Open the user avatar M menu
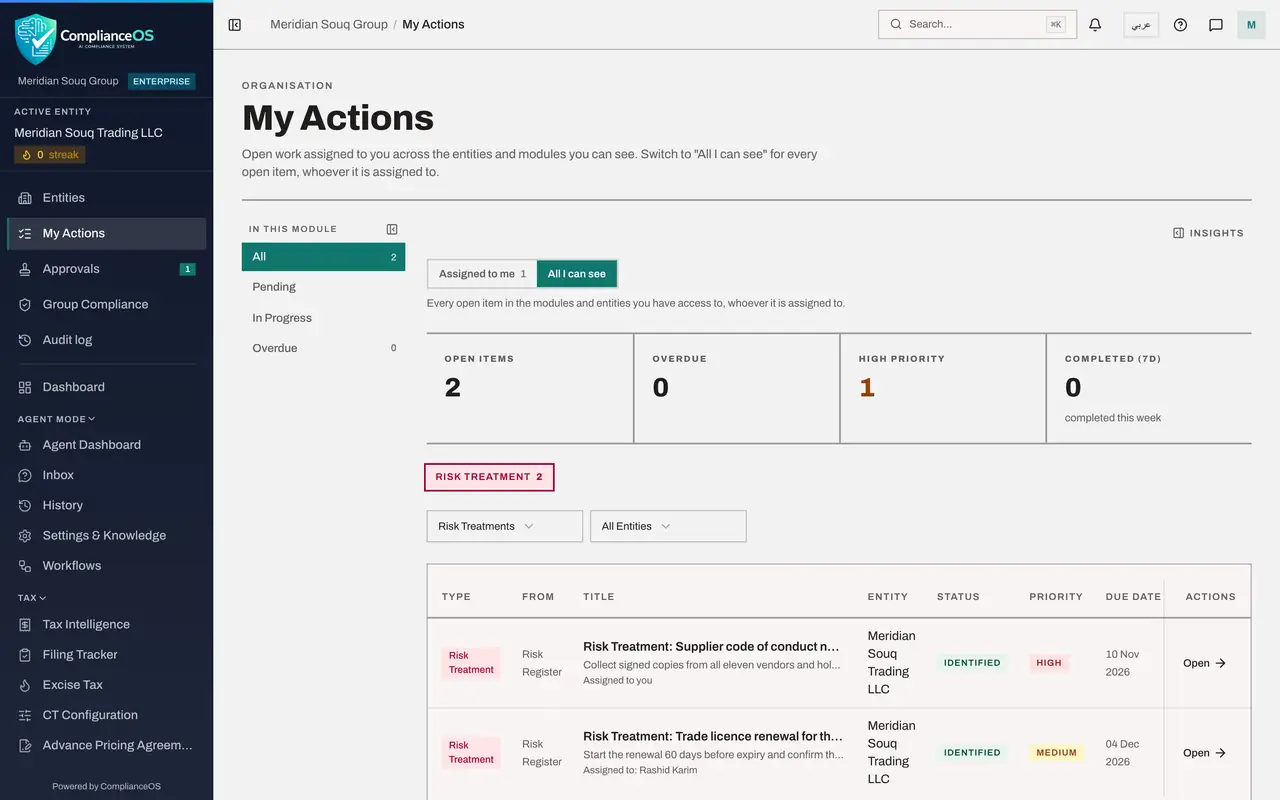The height and width of the screenshot is (800, 1280). pos(1251,24)
